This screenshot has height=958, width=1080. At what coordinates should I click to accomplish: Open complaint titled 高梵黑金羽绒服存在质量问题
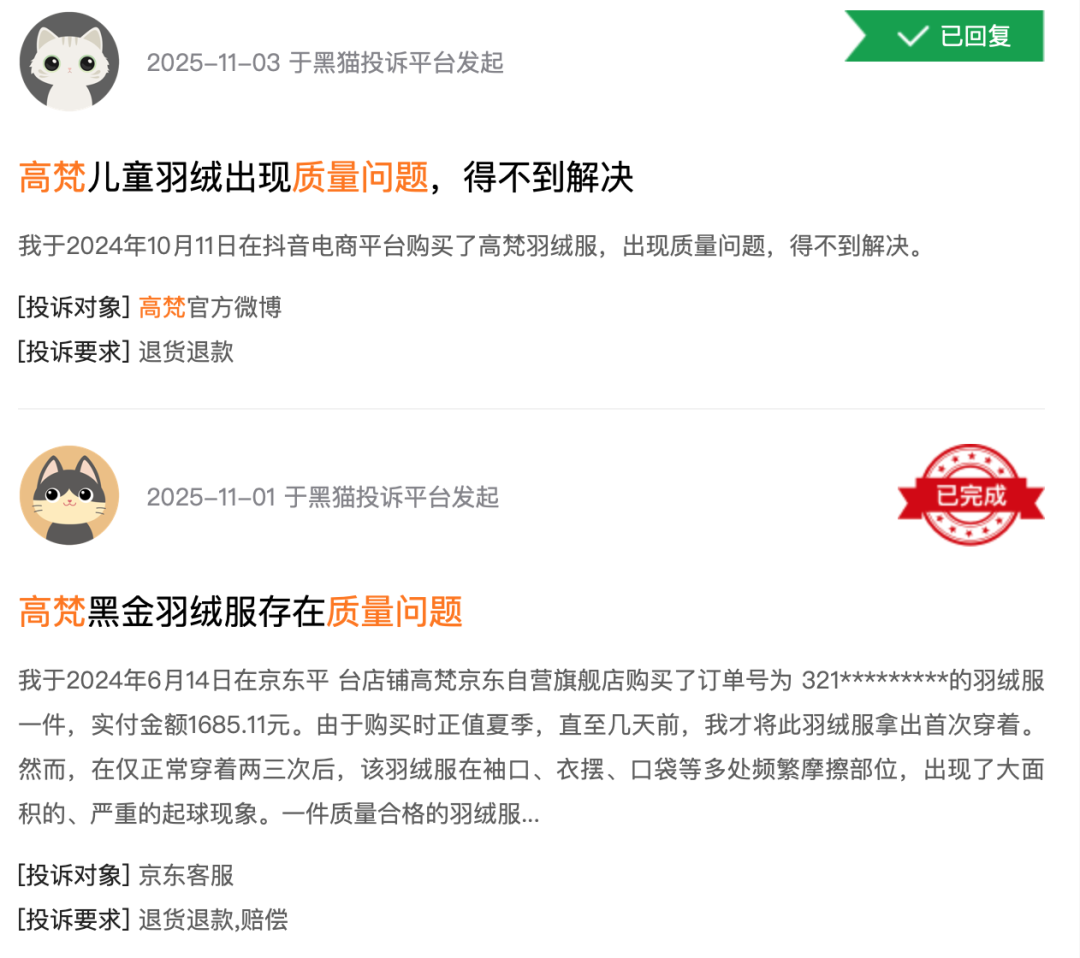click(240, 612)
